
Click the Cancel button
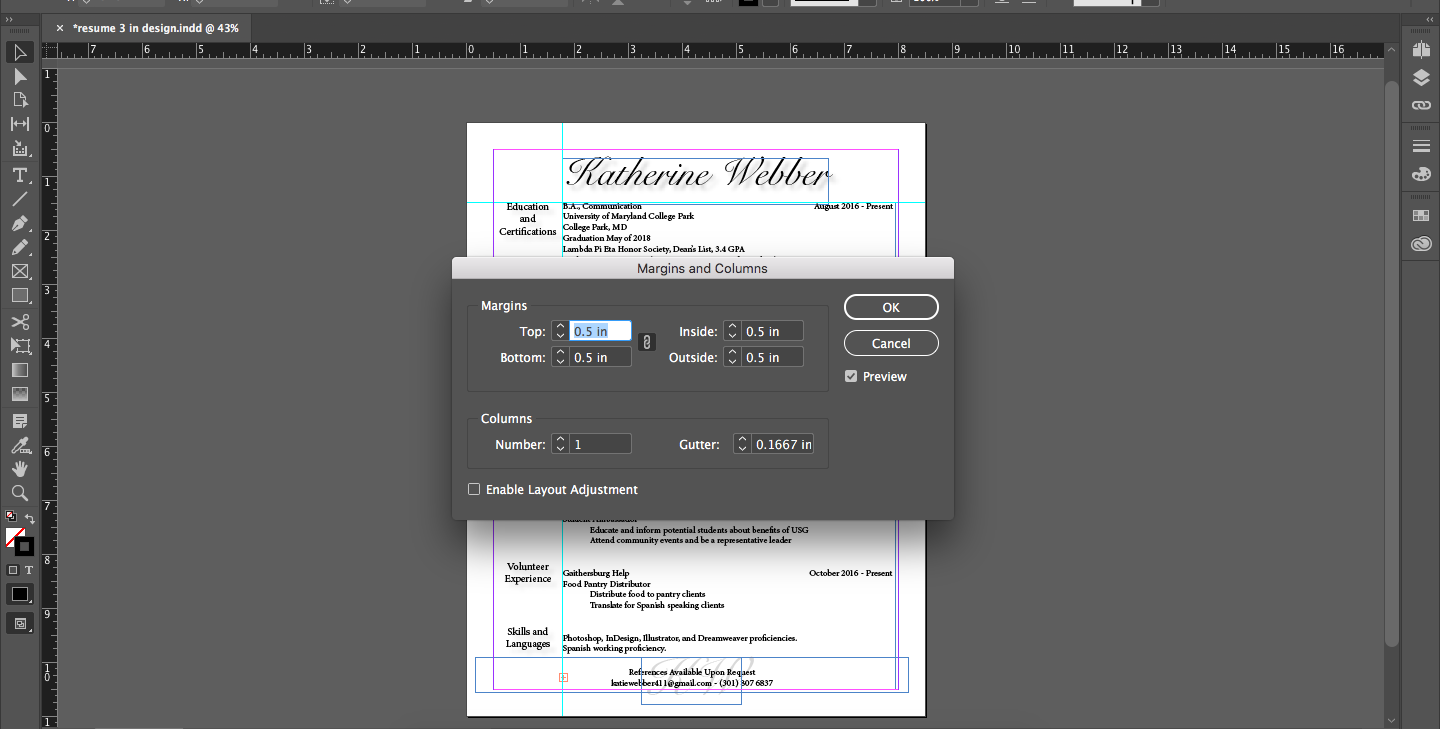[x=890, y=343]
